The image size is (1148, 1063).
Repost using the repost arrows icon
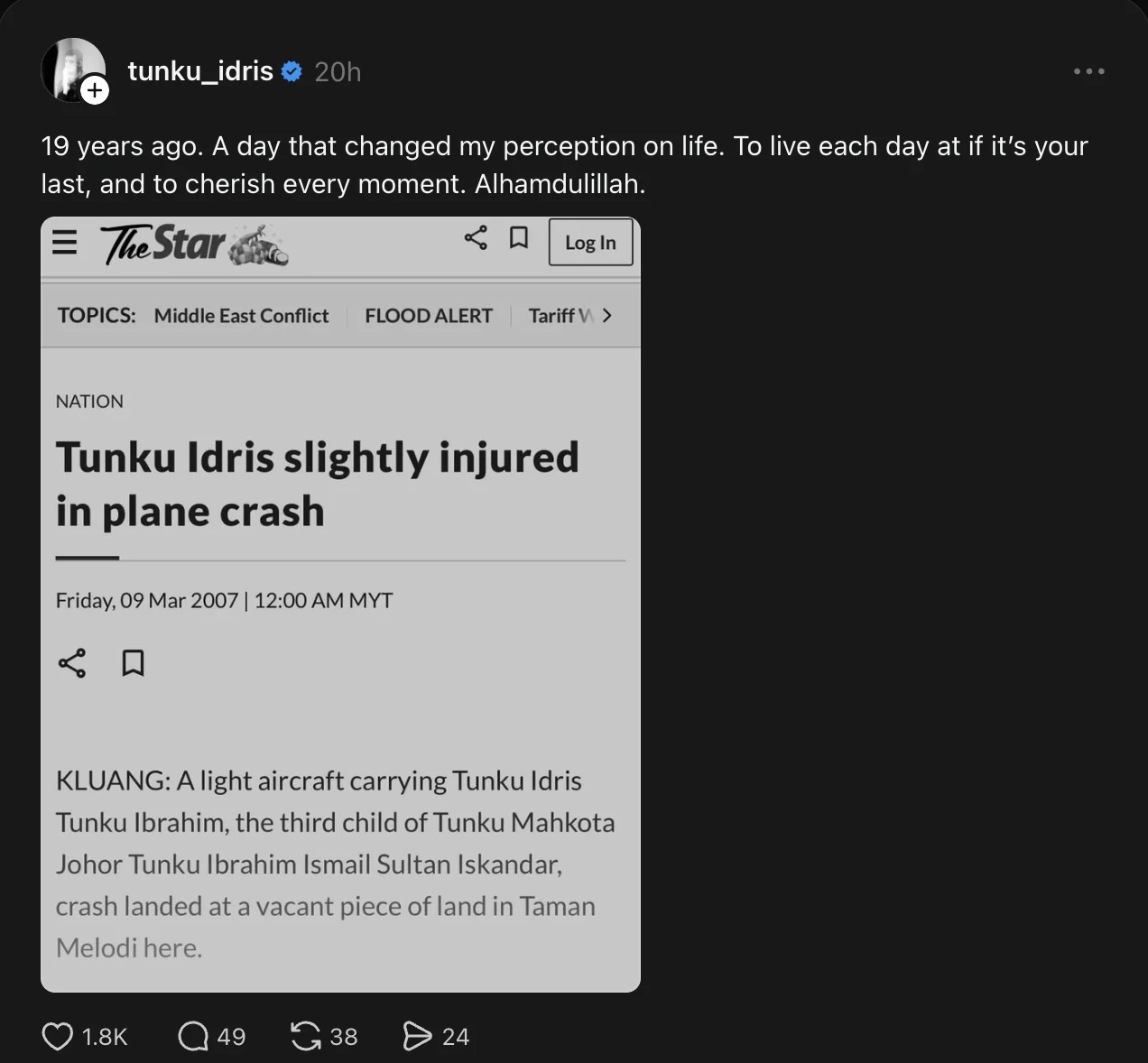click(306, 1036)
